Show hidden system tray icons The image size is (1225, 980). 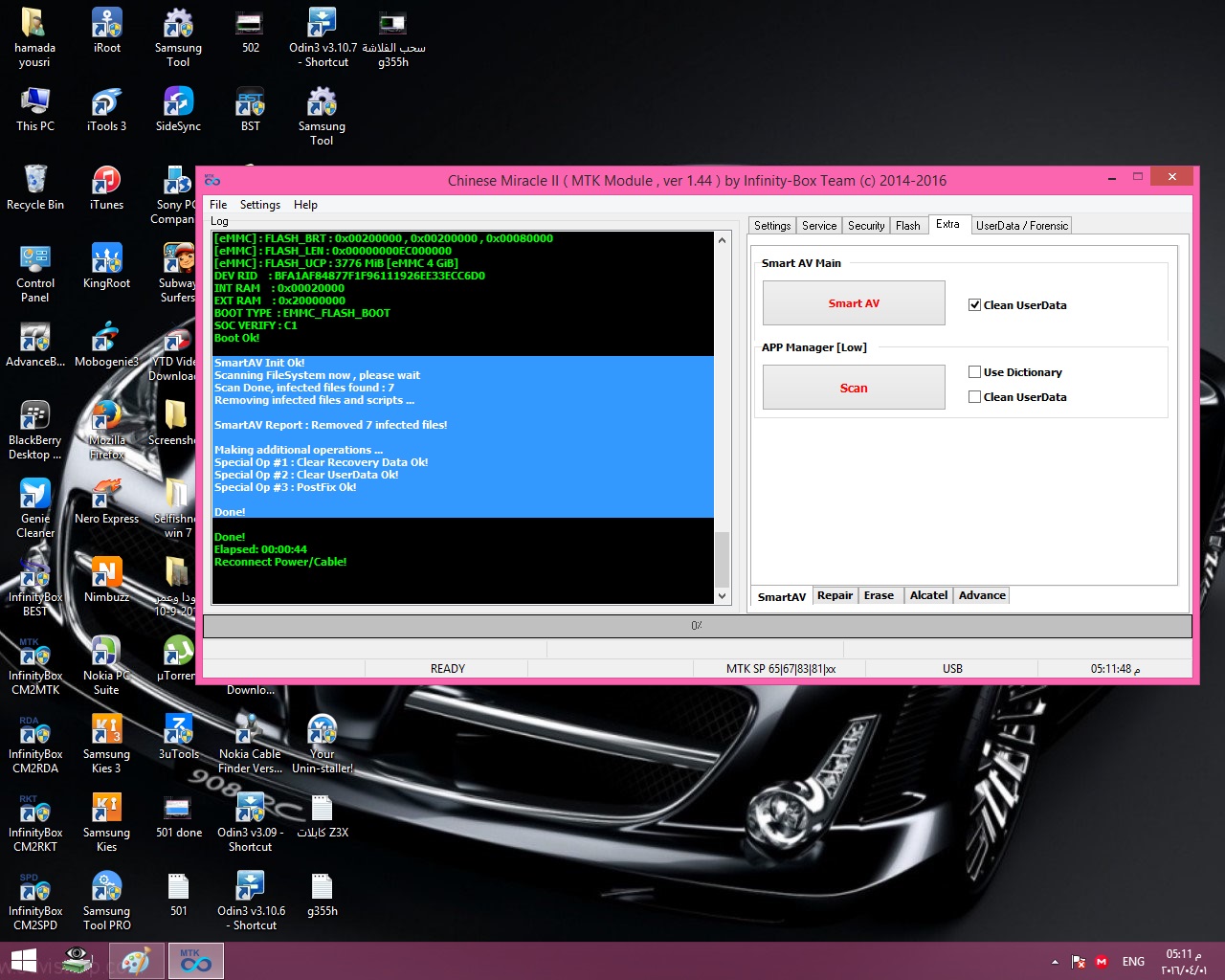pyautogui.click(x=1055, y=962)
